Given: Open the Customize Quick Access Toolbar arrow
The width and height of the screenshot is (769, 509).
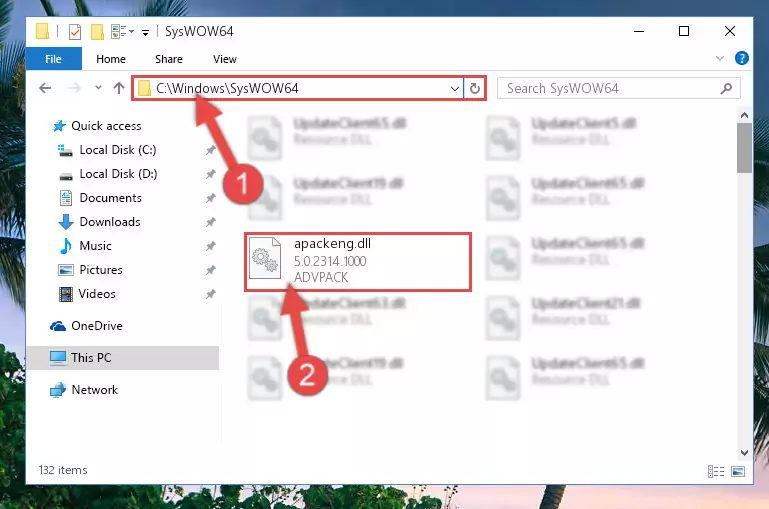Looking at the screenshot, I should point(145,33).
